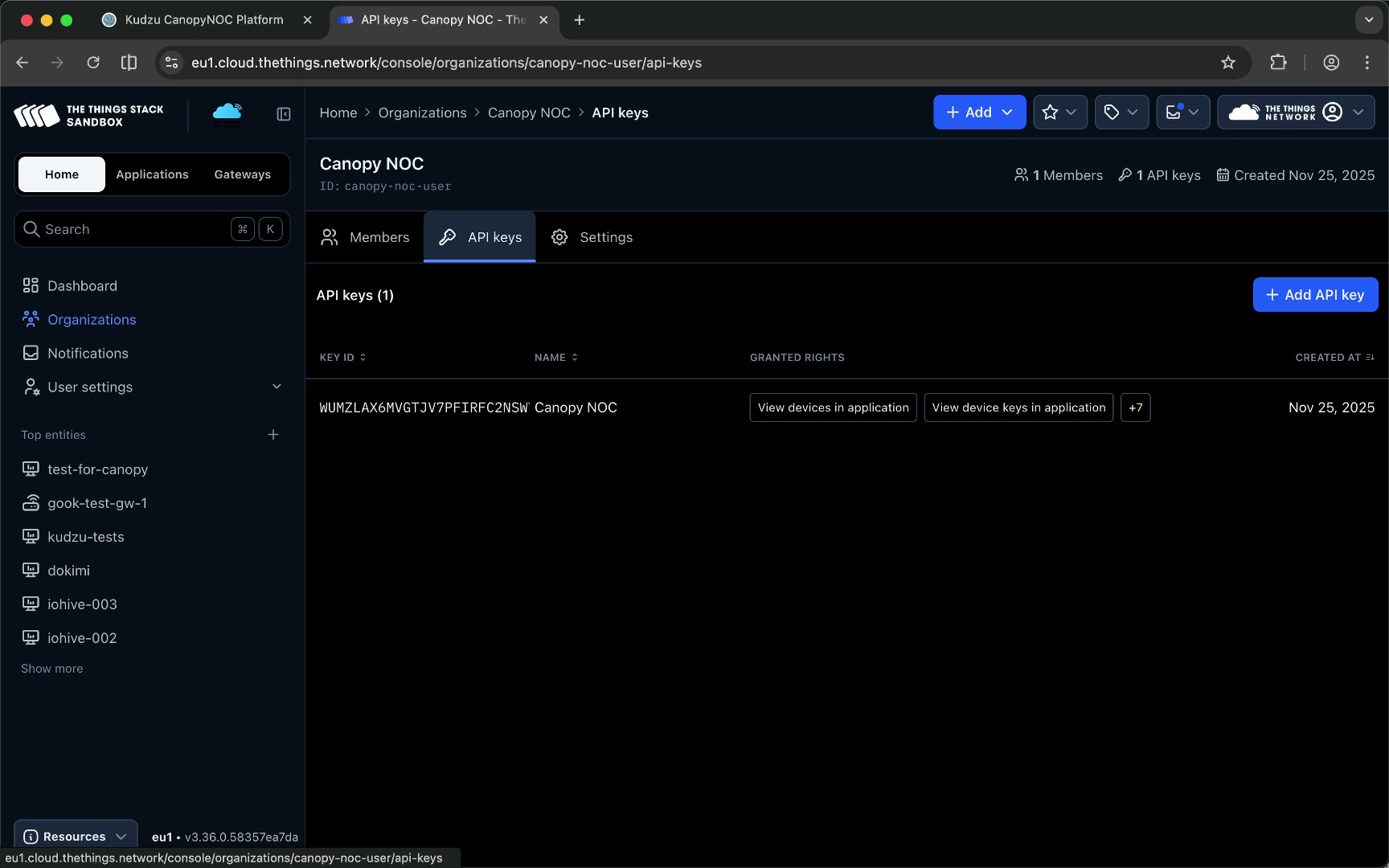1389x868 pixels.
Task: Open the Members tab
Action: [365, 237]
